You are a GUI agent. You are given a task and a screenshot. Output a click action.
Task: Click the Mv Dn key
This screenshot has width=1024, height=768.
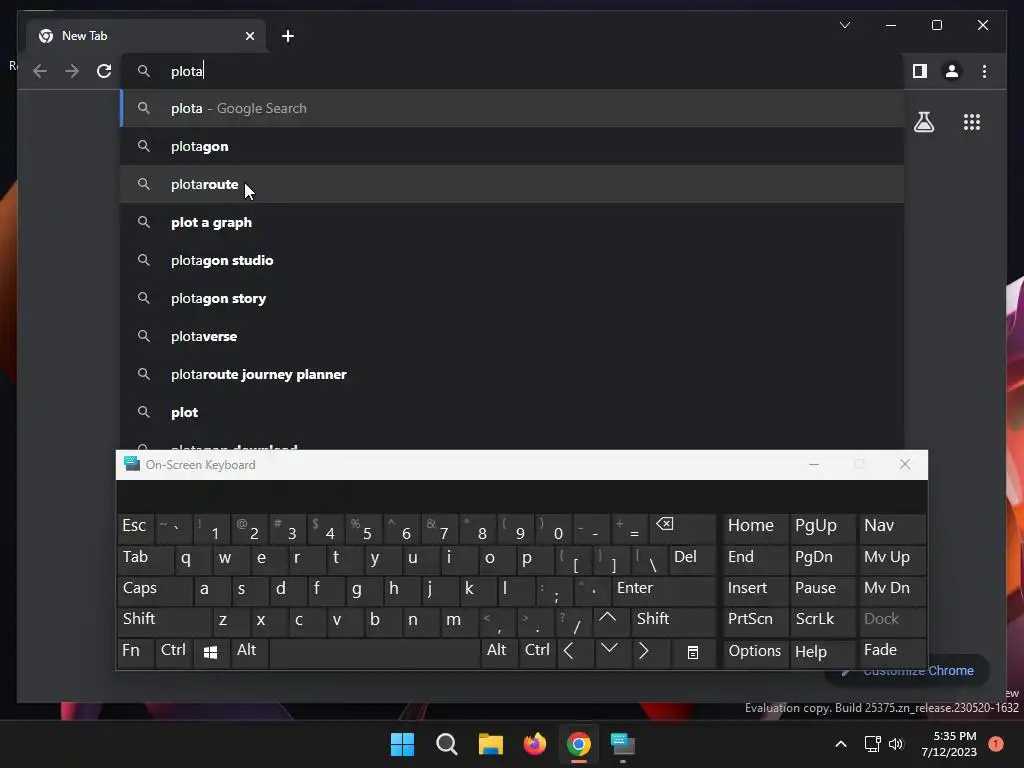click(x=891, y=590)
